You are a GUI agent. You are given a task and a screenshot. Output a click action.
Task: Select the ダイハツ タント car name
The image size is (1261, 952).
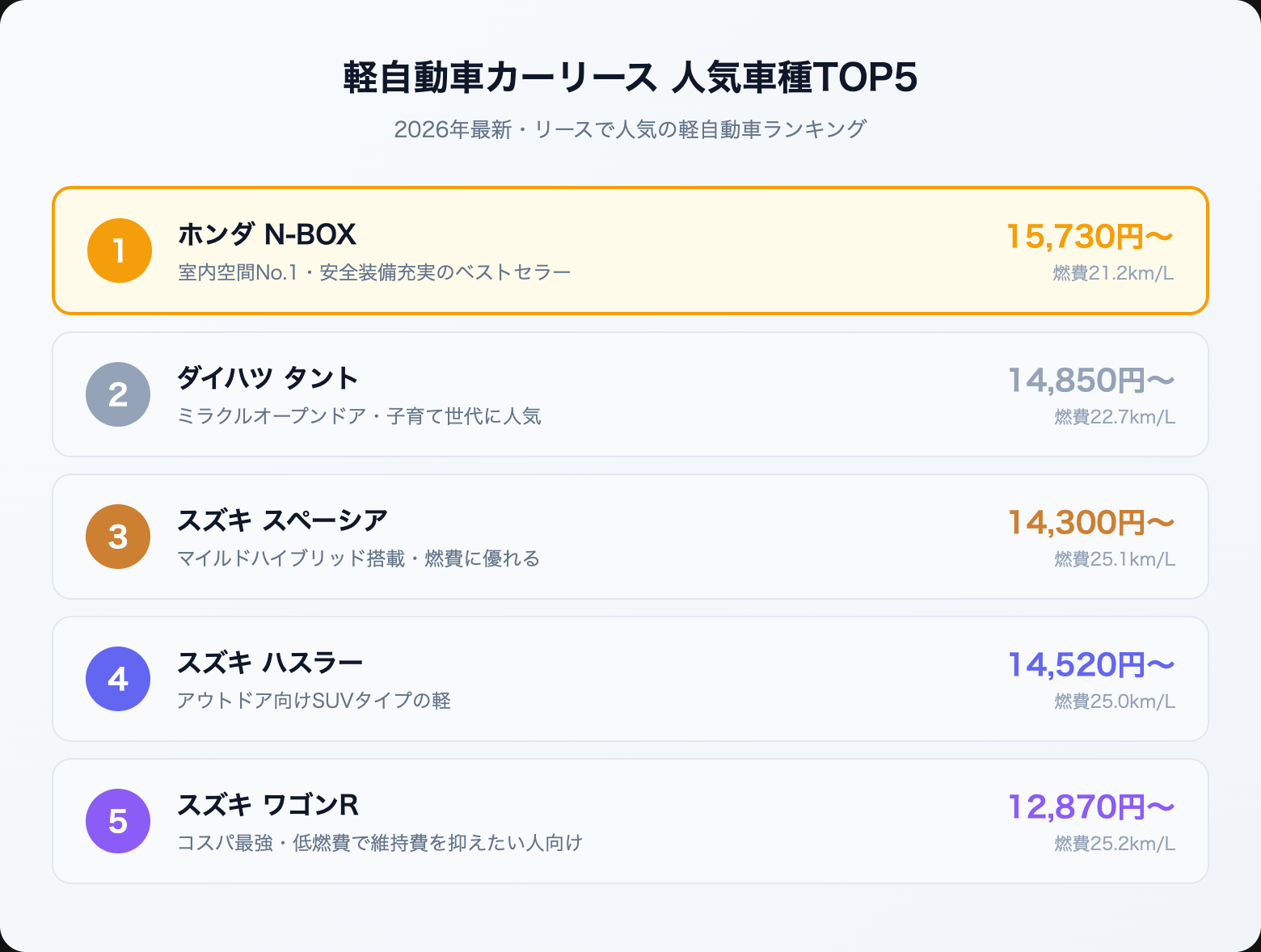click(268, 377)
